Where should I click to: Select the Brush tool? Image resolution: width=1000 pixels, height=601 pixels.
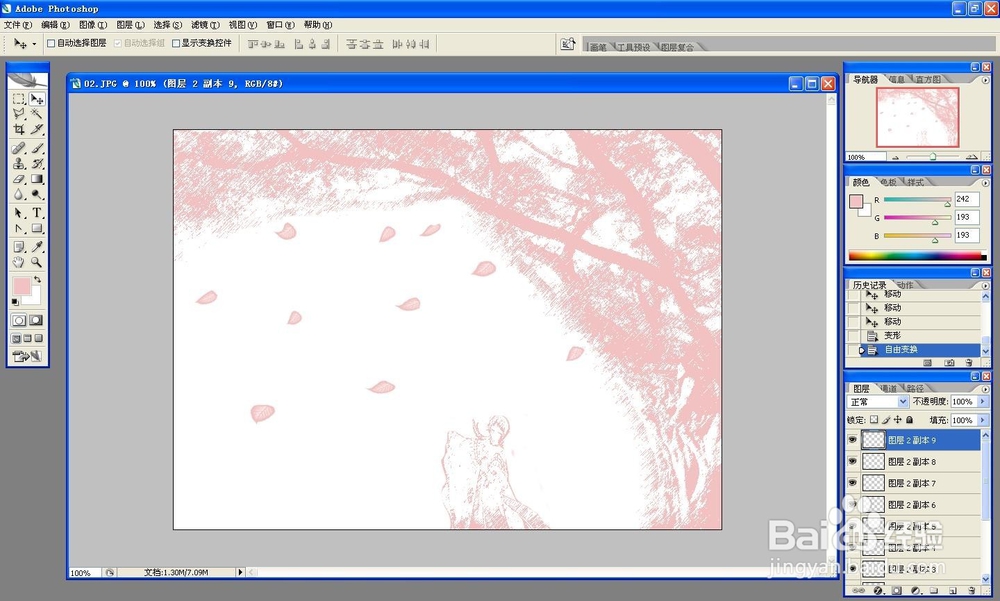coord(37,148)
